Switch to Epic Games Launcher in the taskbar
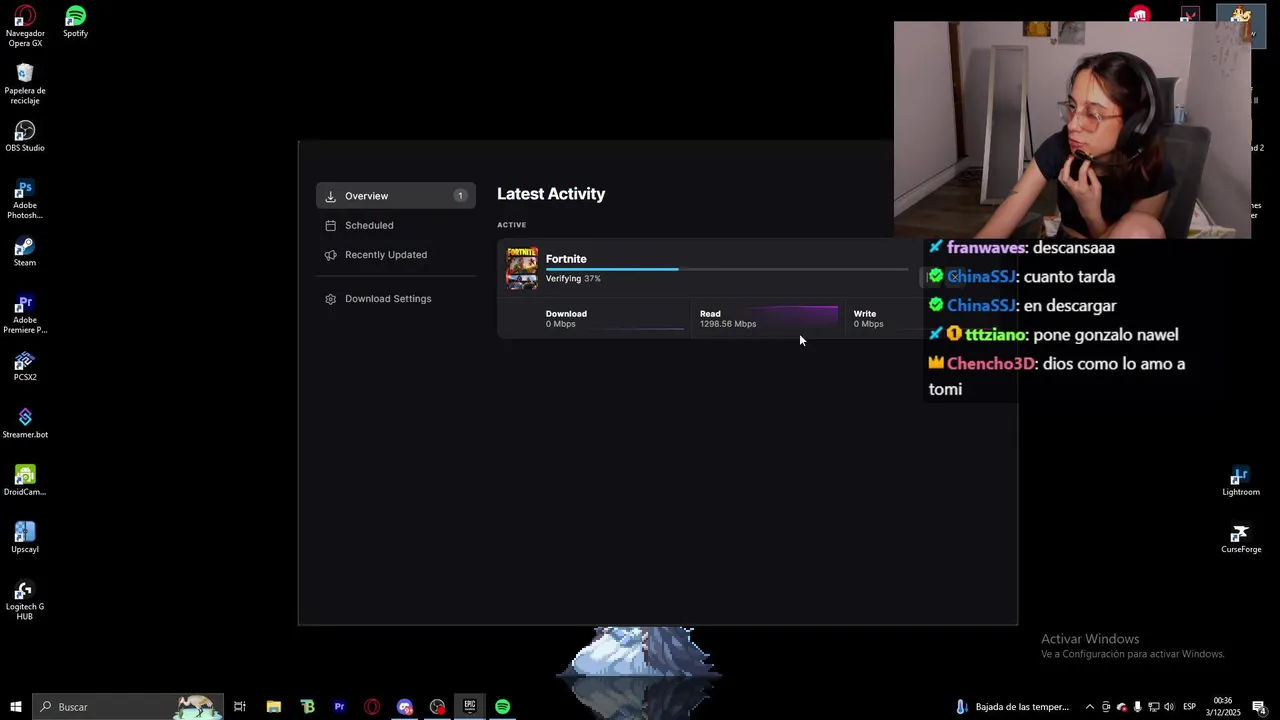 (470, 707)
